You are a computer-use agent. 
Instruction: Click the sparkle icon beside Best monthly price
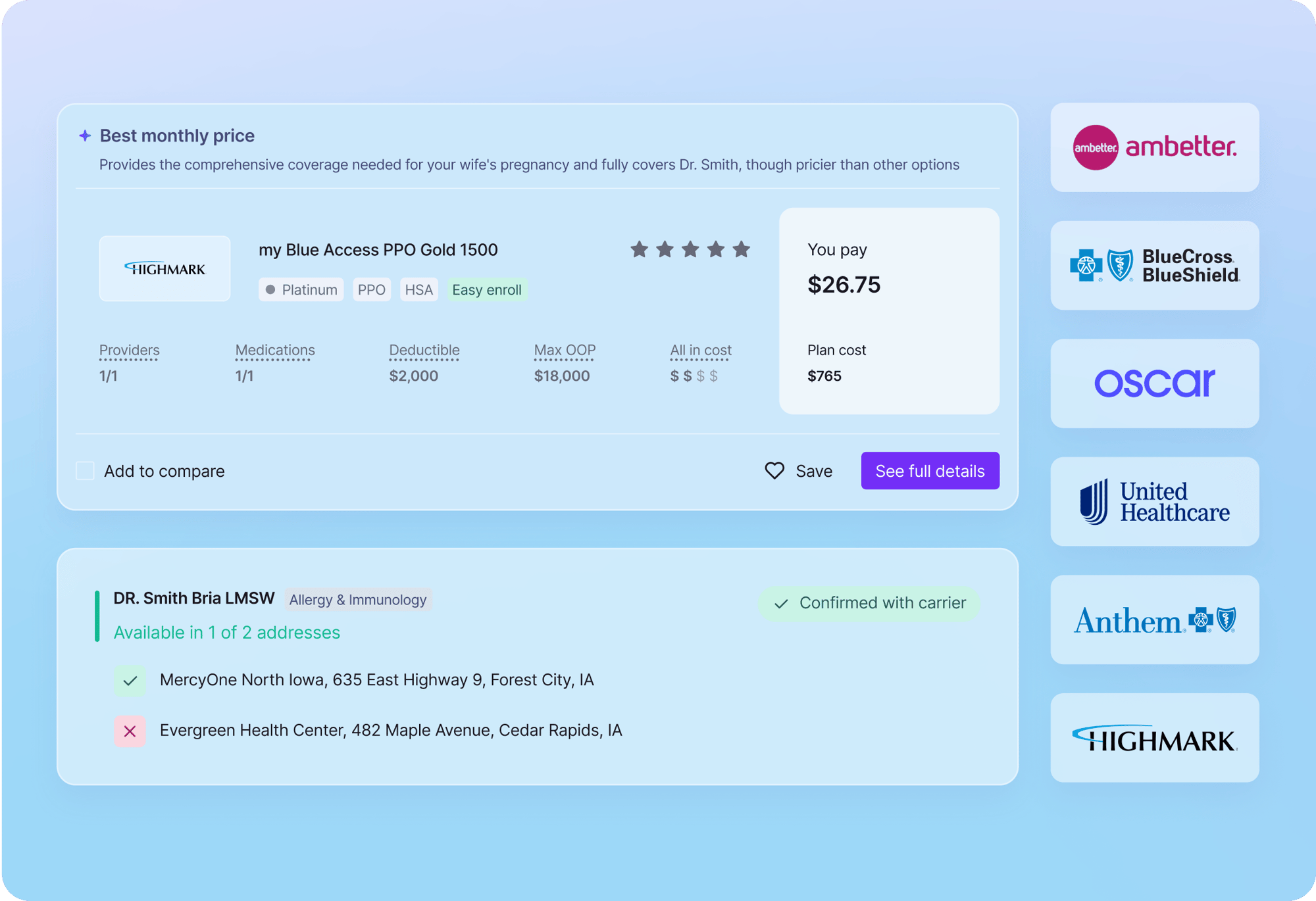coord(85,135)
